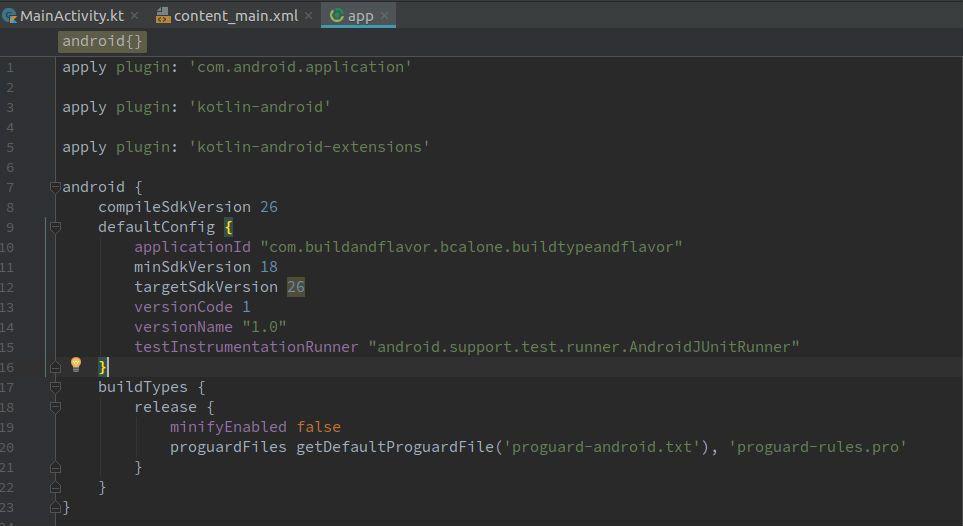Switch to the MainActivity.kt tab
Image resolution: width=963 pixels, height=526 pixels.
(71, 15)
